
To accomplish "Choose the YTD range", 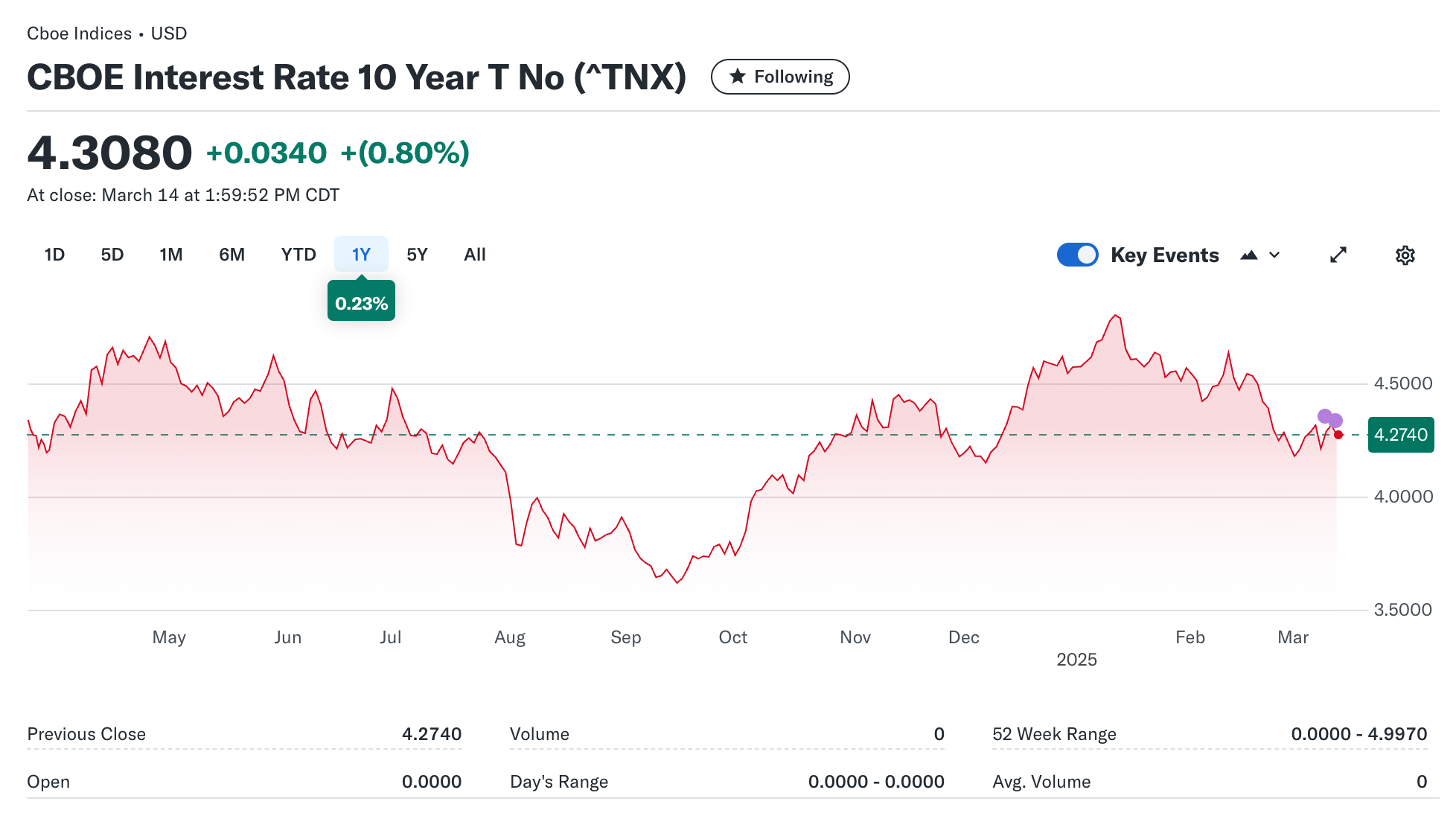I will (298, 255).
